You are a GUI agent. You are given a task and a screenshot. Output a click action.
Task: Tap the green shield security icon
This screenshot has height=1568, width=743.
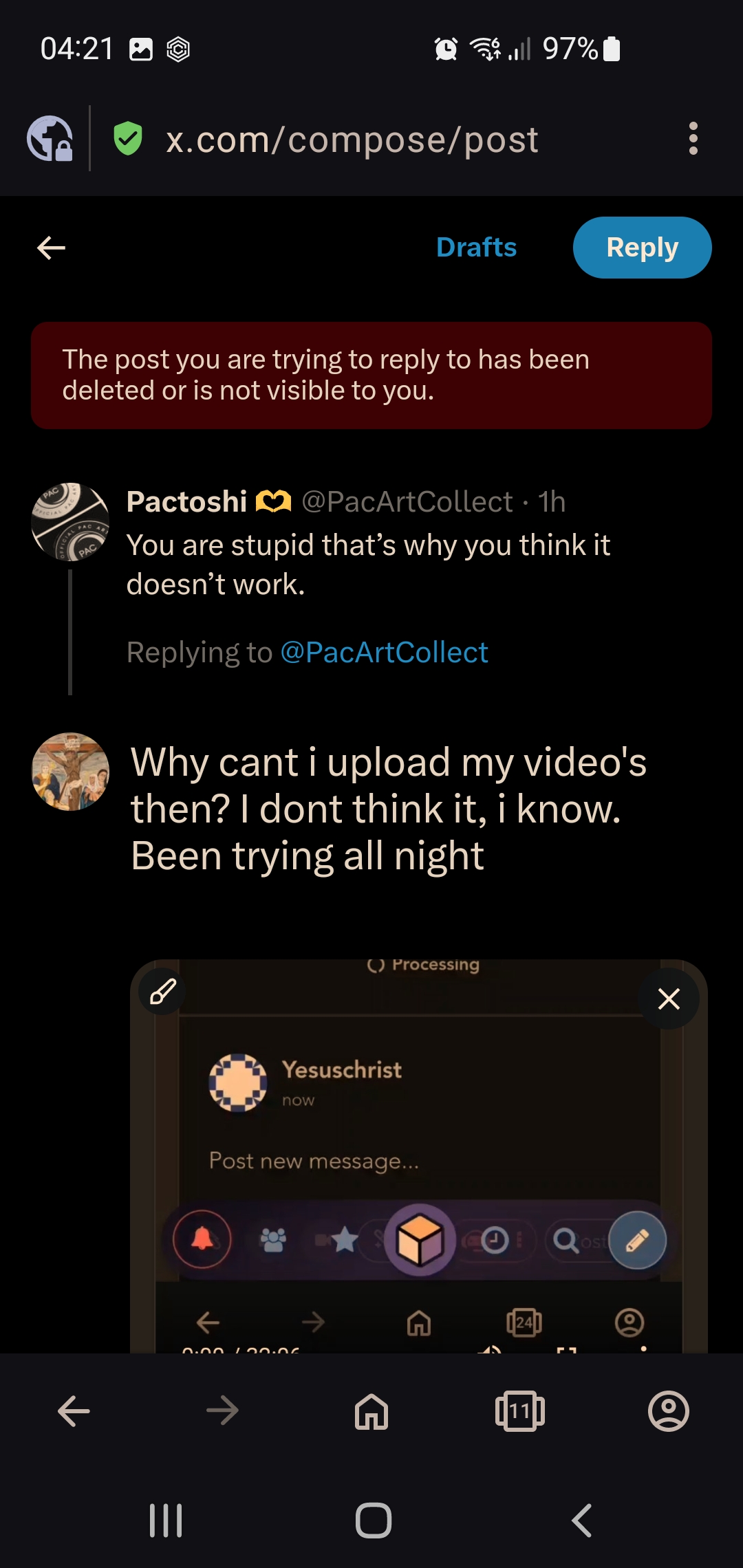[x=128, y=139]
